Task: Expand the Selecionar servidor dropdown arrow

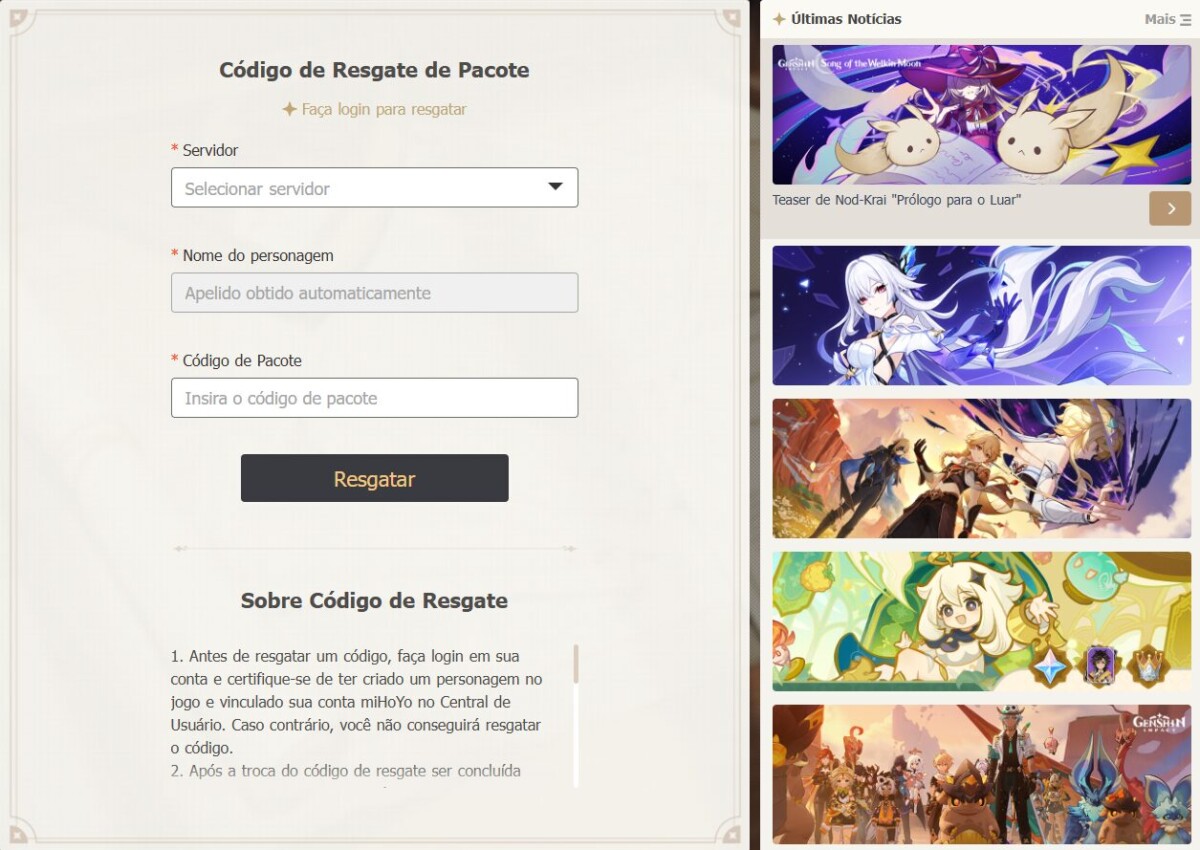Action: pyautogui.click(x=556, y=187)
